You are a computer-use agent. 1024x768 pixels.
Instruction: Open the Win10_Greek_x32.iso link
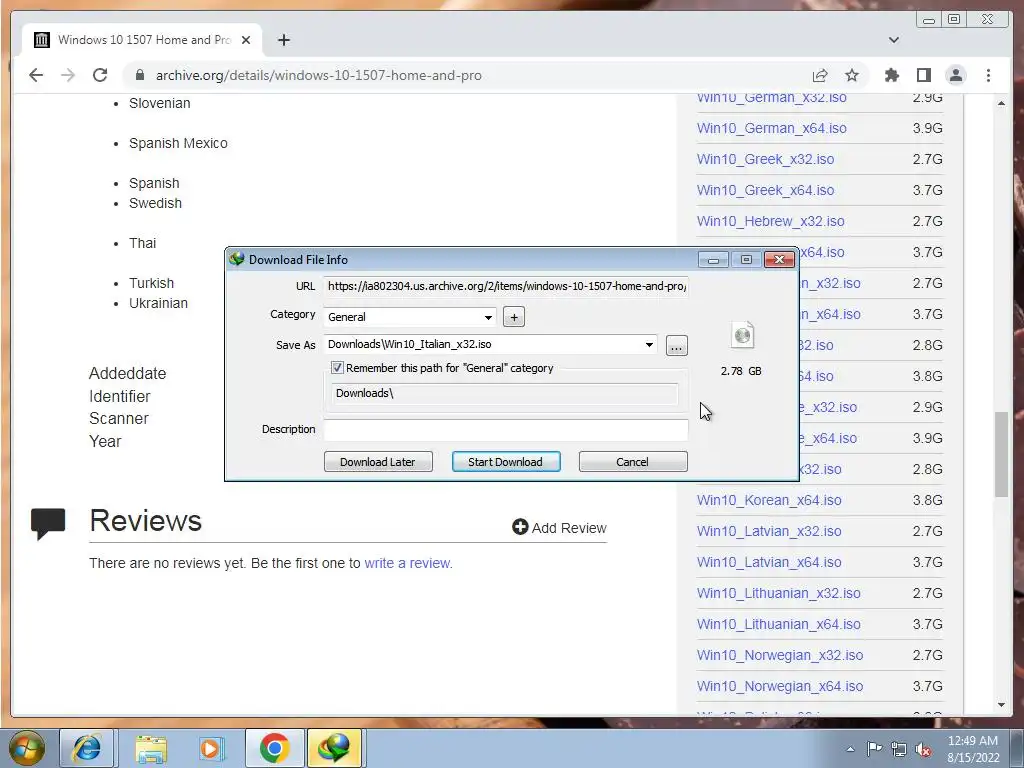point(765,159)
